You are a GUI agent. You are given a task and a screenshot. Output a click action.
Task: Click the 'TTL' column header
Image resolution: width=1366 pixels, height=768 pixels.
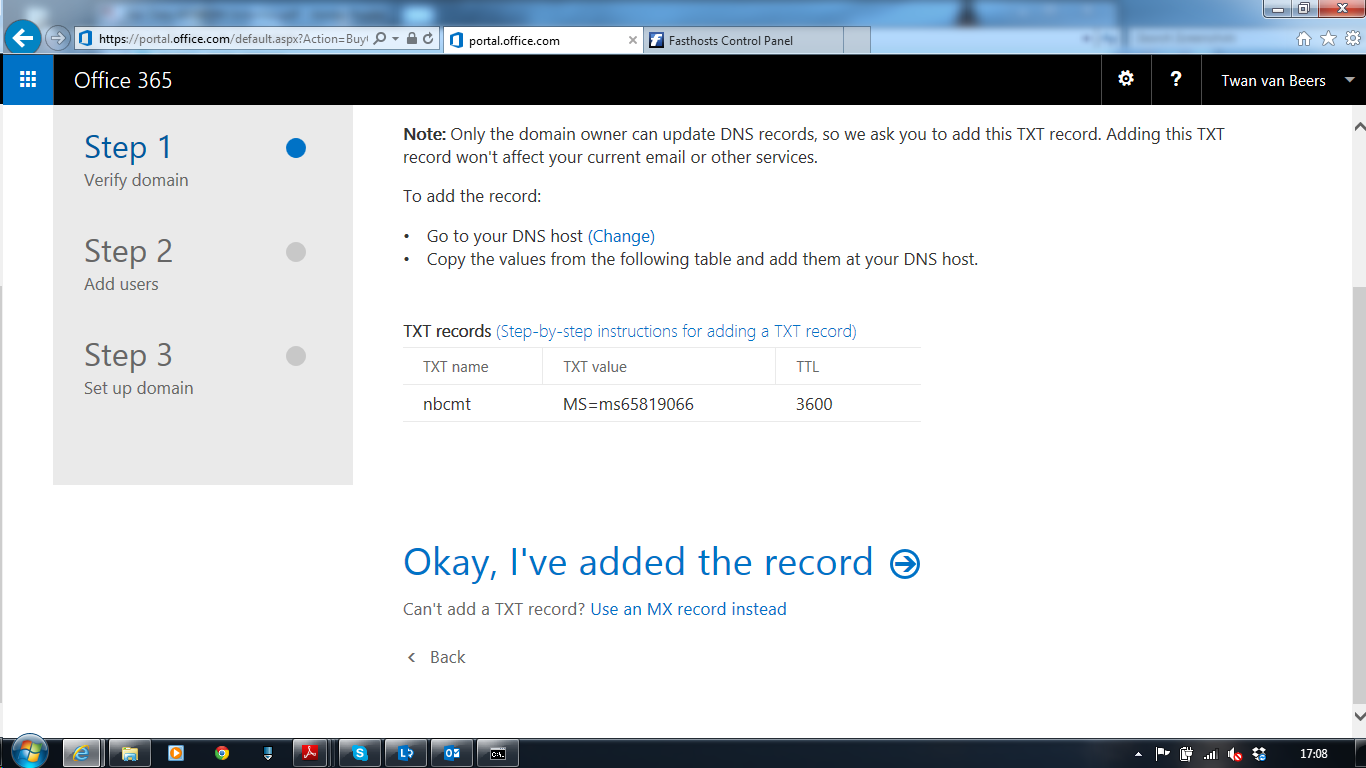(x=808, y=367)
